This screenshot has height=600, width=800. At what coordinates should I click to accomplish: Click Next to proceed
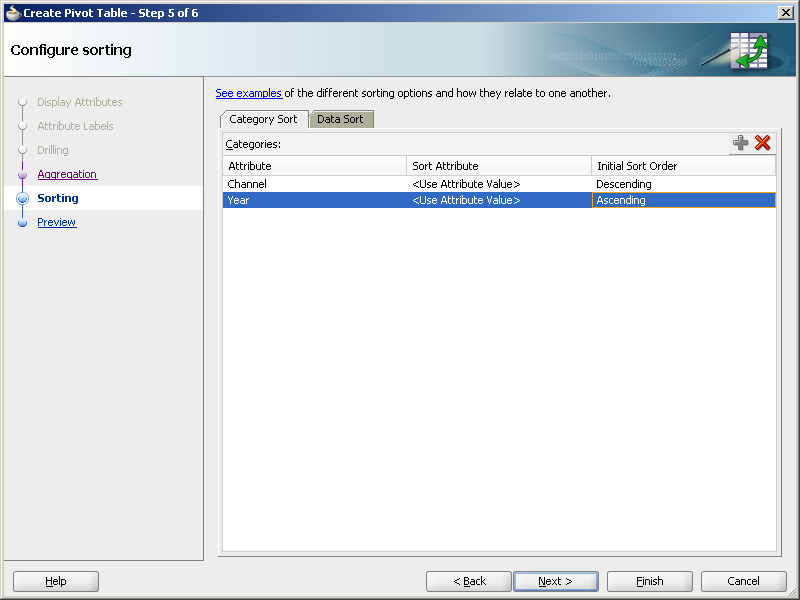pos(556,581)
